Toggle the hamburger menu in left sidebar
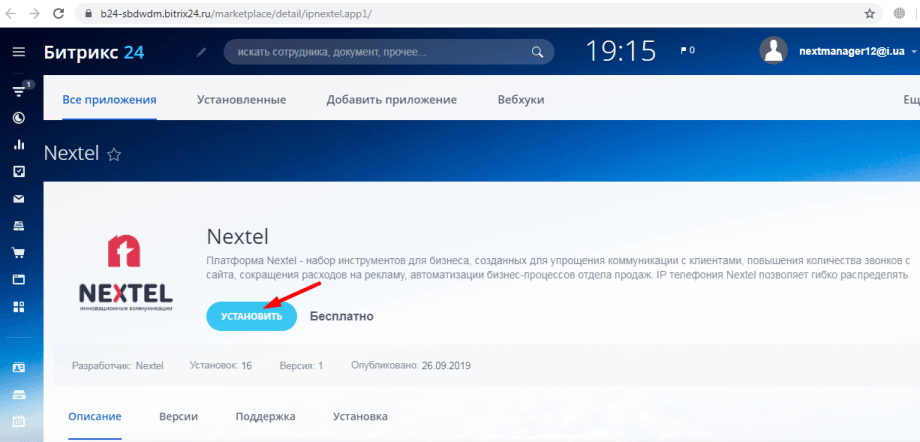Image resolution: width=920 pixels, height=442 pixels. pyautogui.click(x=18, y=52)
